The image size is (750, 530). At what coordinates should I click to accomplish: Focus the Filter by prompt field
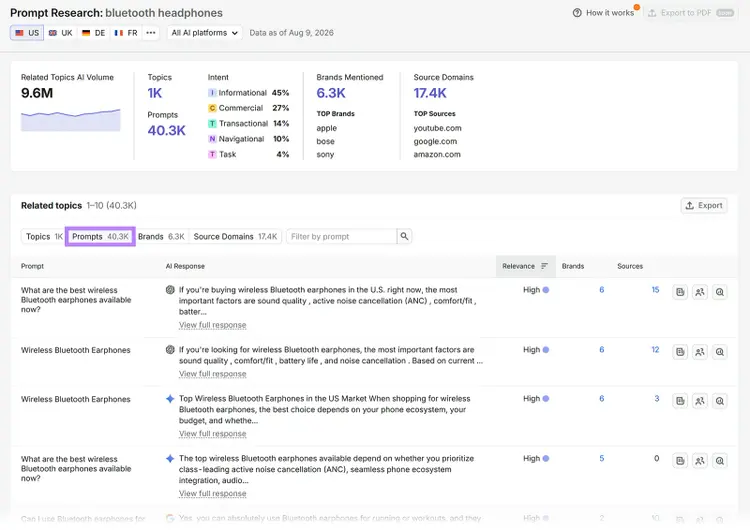click(x=342, y=236)
